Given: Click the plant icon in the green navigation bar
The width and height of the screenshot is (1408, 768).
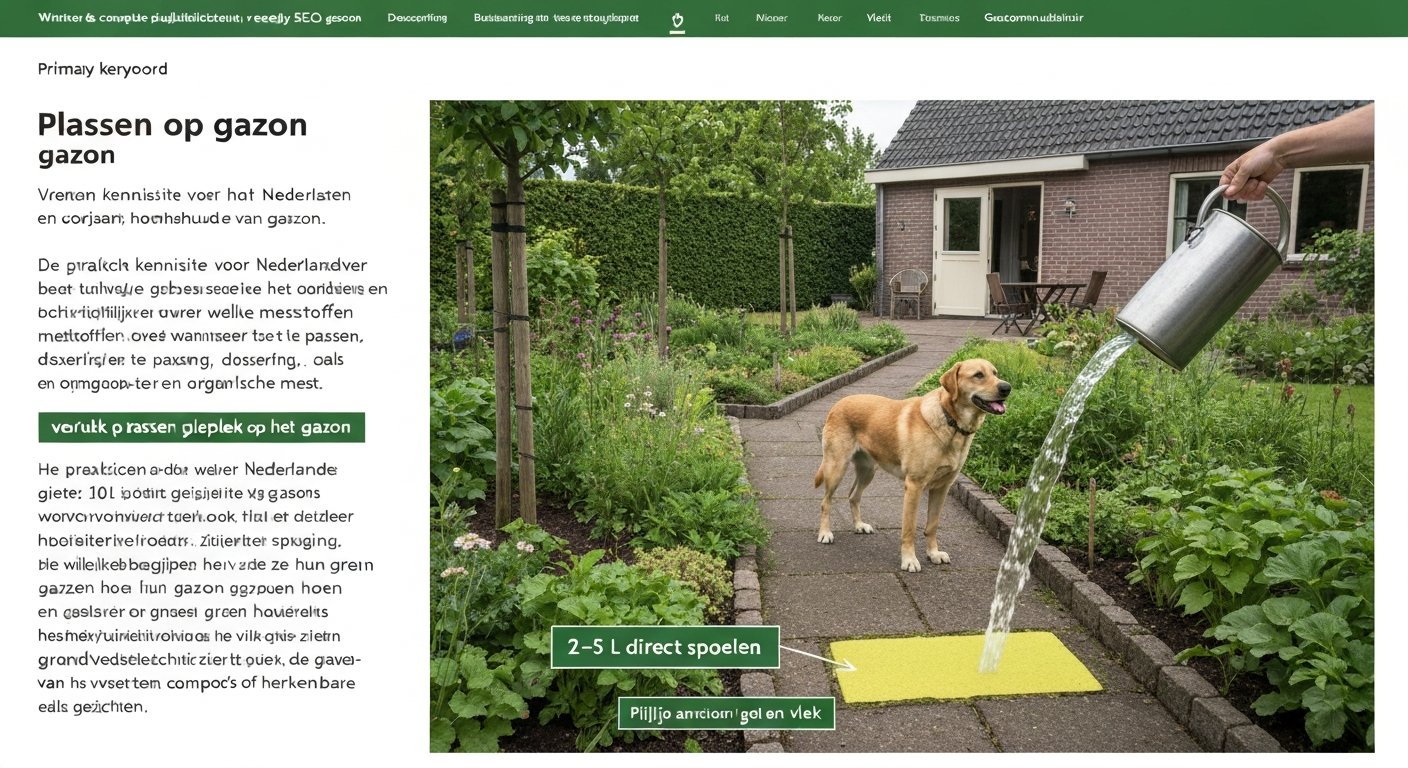Looking at the screenshot, I should [677, 19].
